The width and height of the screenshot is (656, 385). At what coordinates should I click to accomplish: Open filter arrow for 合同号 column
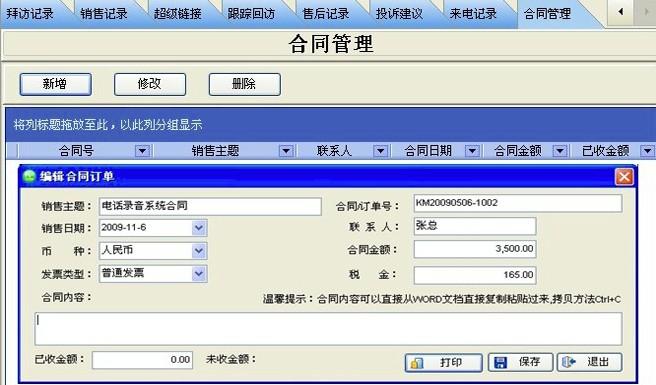[x=142, y=151]
